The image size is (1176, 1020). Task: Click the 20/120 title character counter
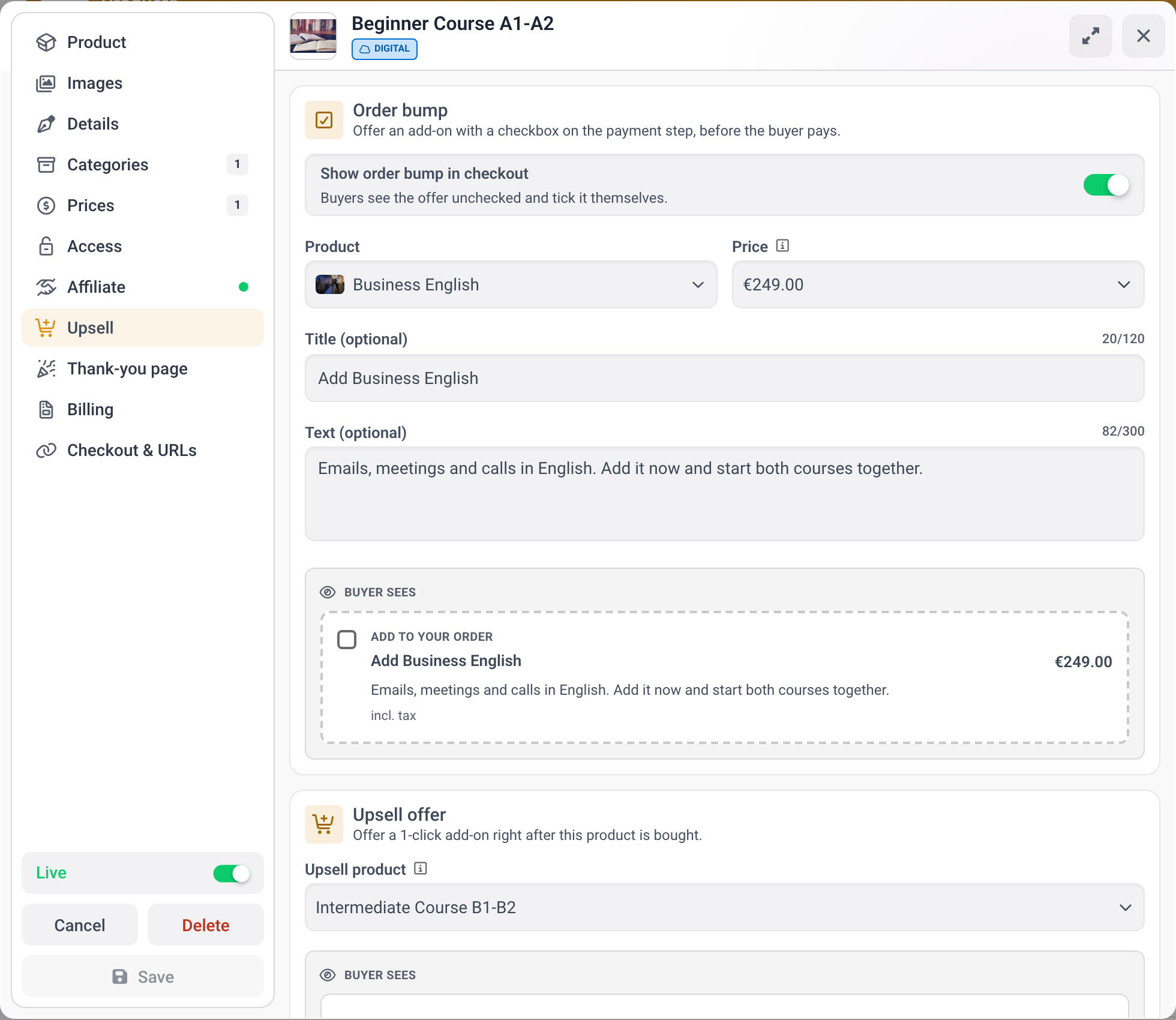coord(1123,338)
